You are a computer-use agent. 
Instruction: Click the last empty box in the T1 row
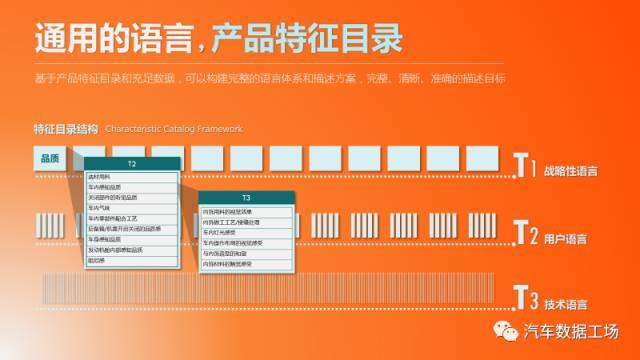(482, 158)
